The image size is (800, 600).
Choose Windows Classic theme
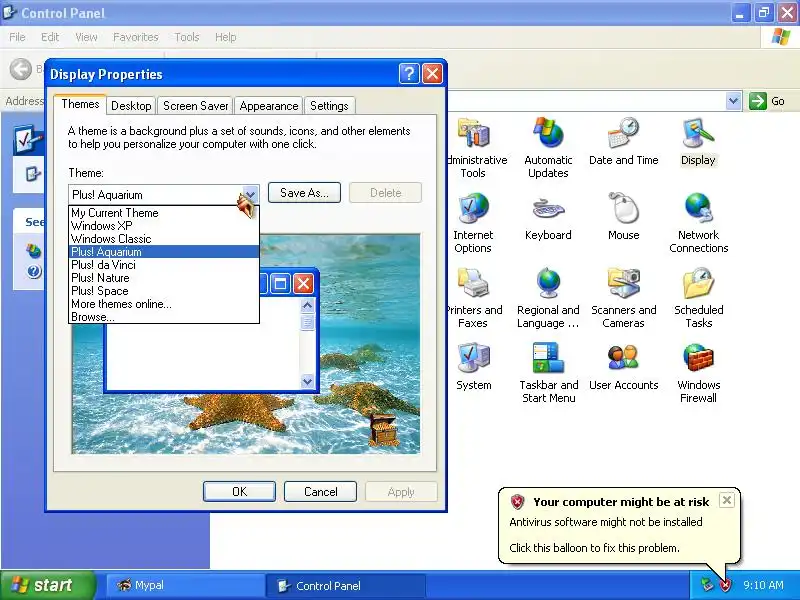pyautogui.click(x=164, y=239)
